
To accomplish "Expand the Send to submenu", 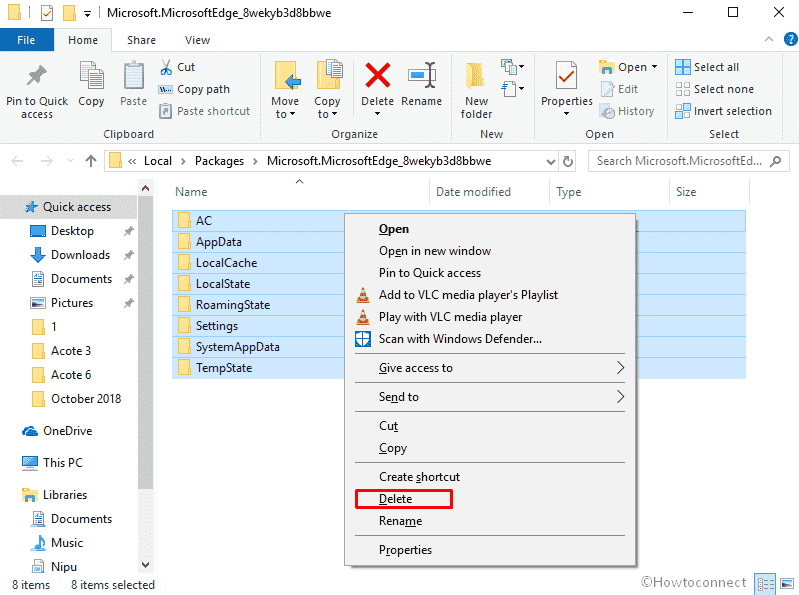I will [490, 397].
